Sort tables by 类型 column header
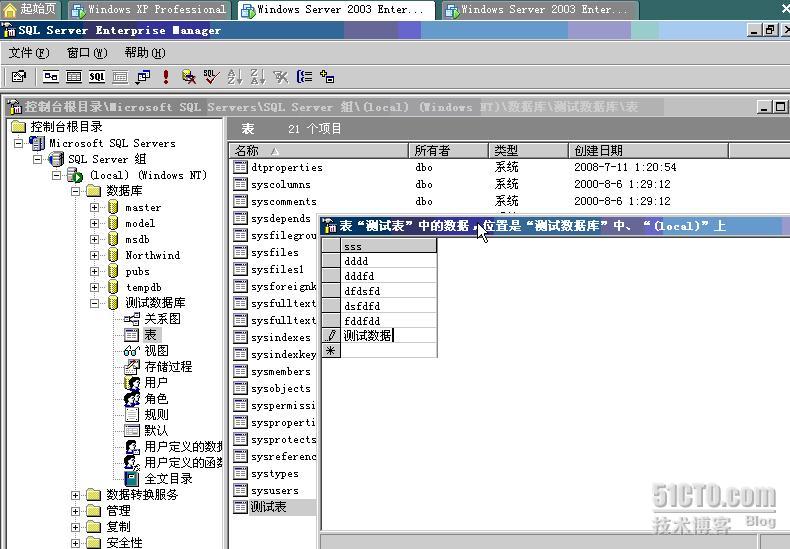Viewport: 790px width, 549px height. 529,151
